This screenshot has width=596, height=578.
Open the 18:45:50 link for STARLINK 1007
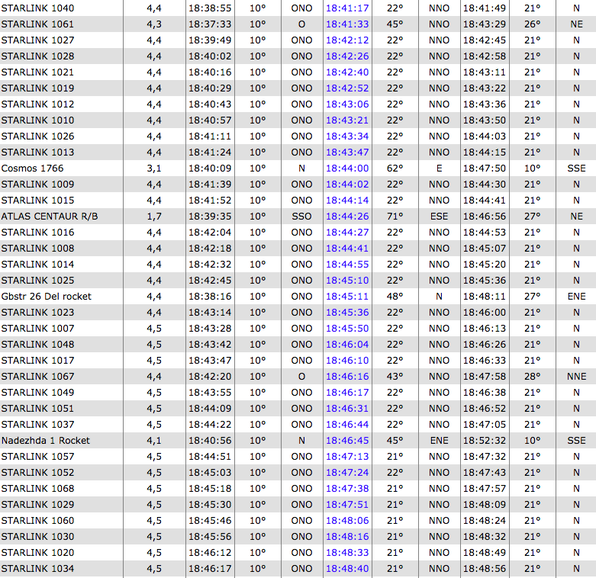coord(347,328)
